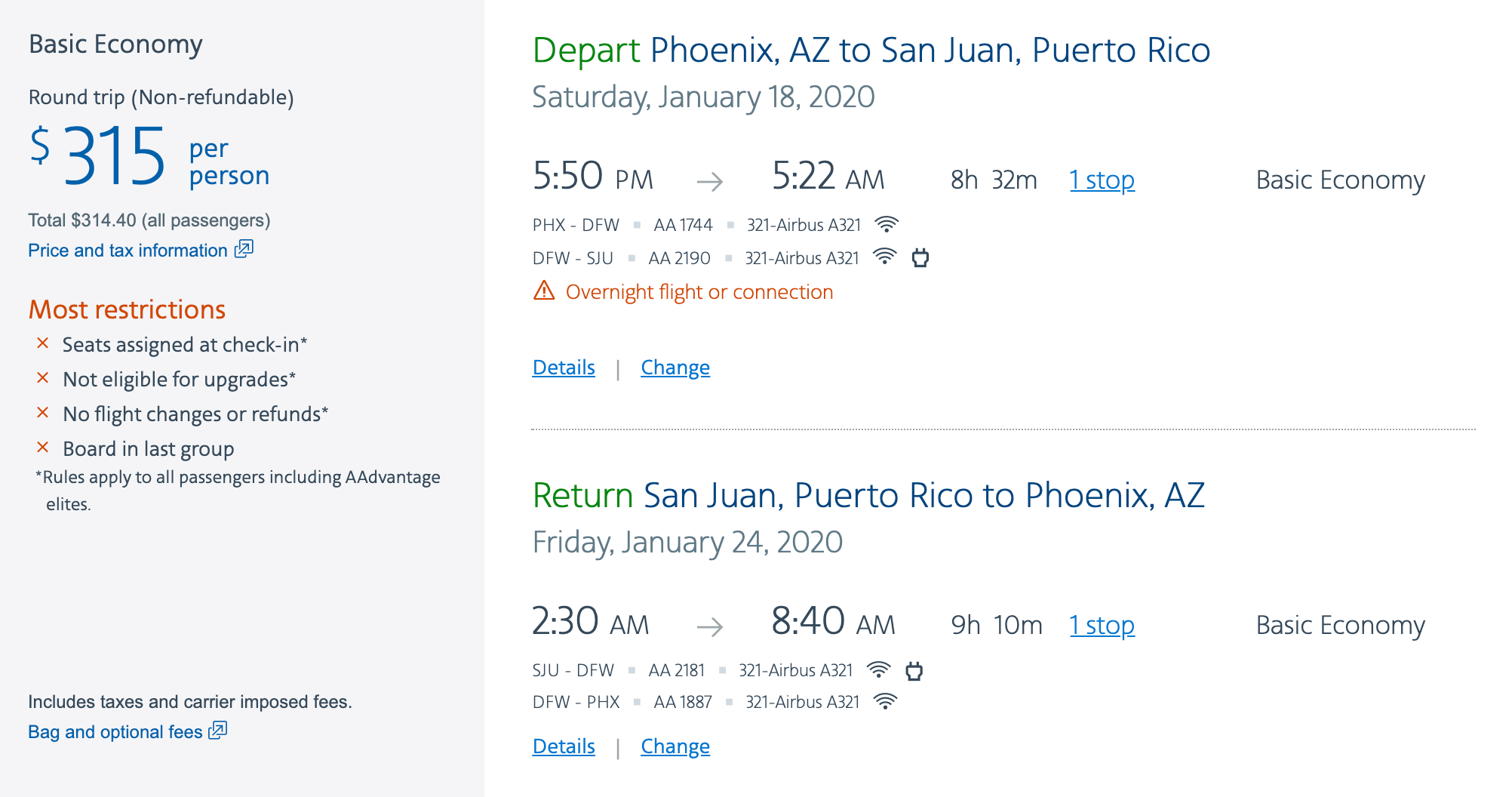View Details for the return San Juan flight
Image resolution: width=1512 pixels, height=797 pixels.
(x=564, y=746)
